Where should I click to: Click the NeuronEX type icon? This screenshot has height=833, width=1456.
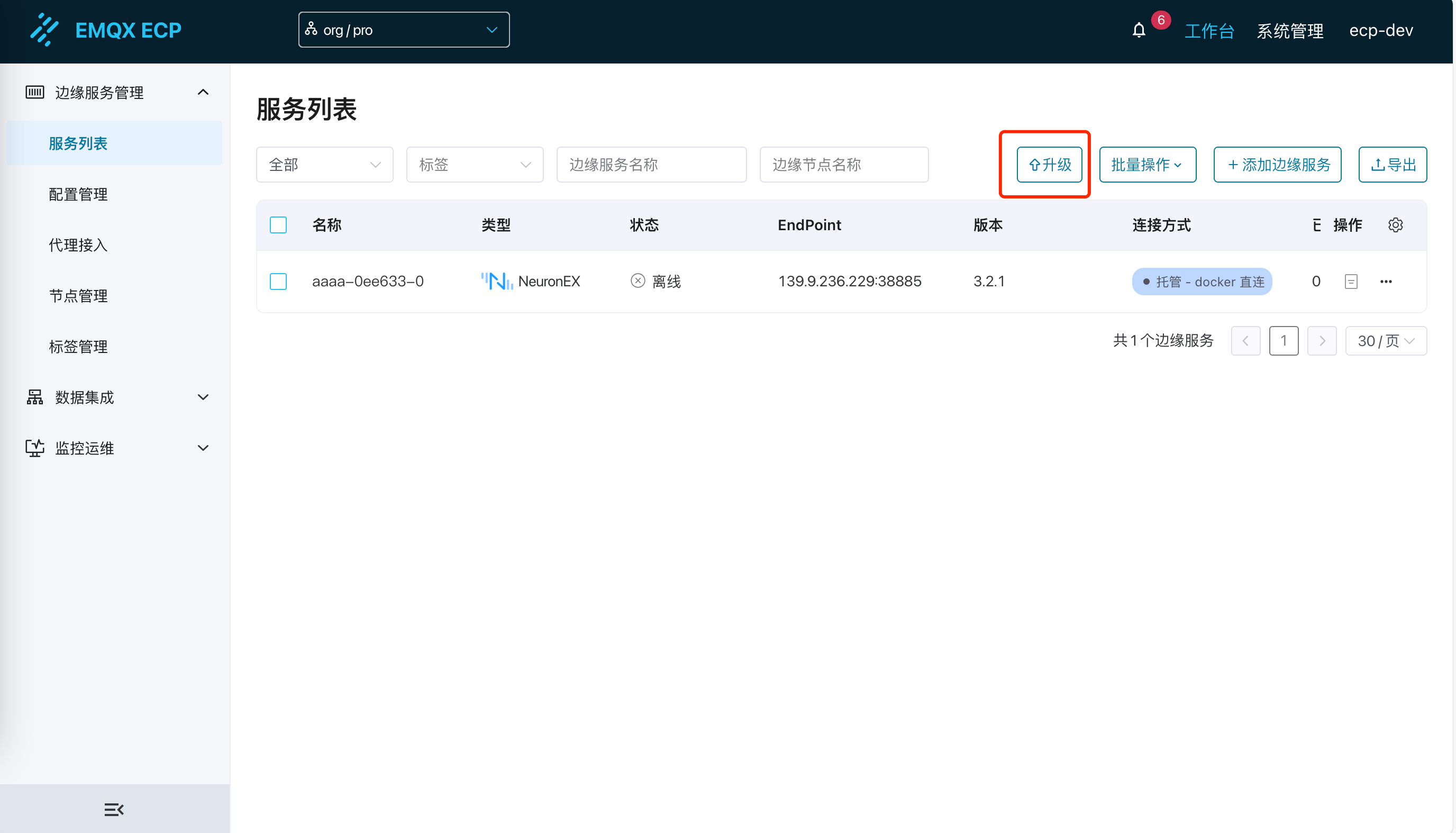[x=496, y=282]
